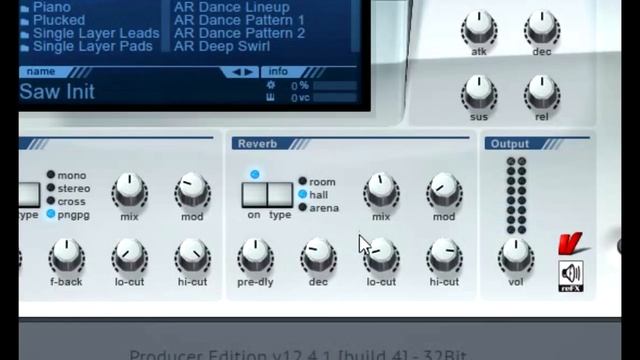Select room reverb type
Screen dimensions: 640x360
[x=317, y=182]
